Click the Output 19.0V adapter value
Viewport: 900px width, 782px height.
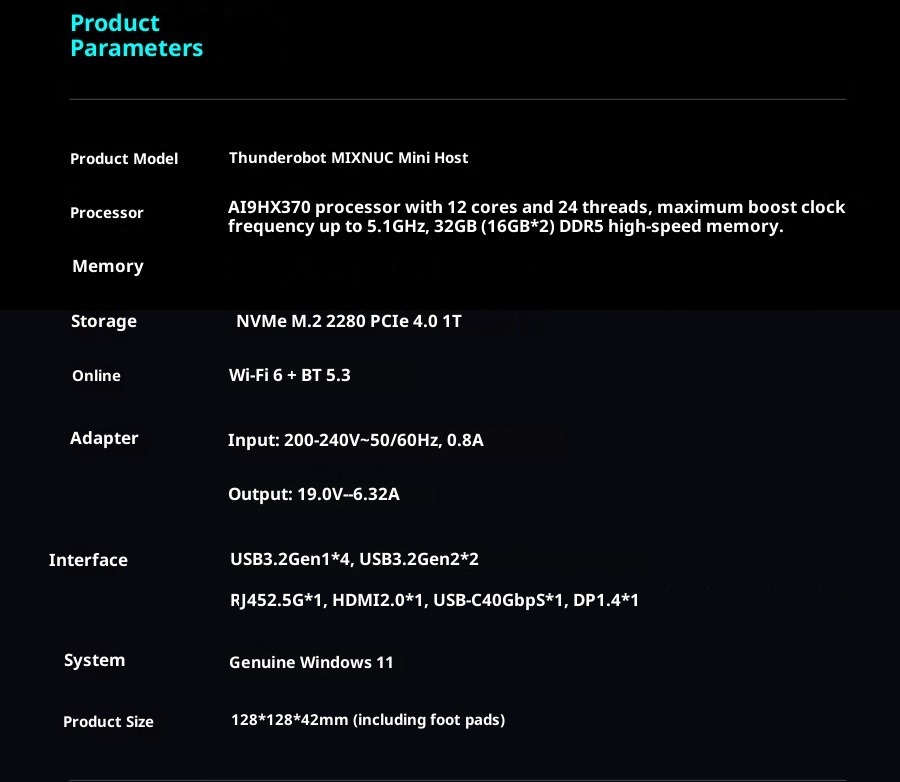pyautogui.click(x=313, y=494)
